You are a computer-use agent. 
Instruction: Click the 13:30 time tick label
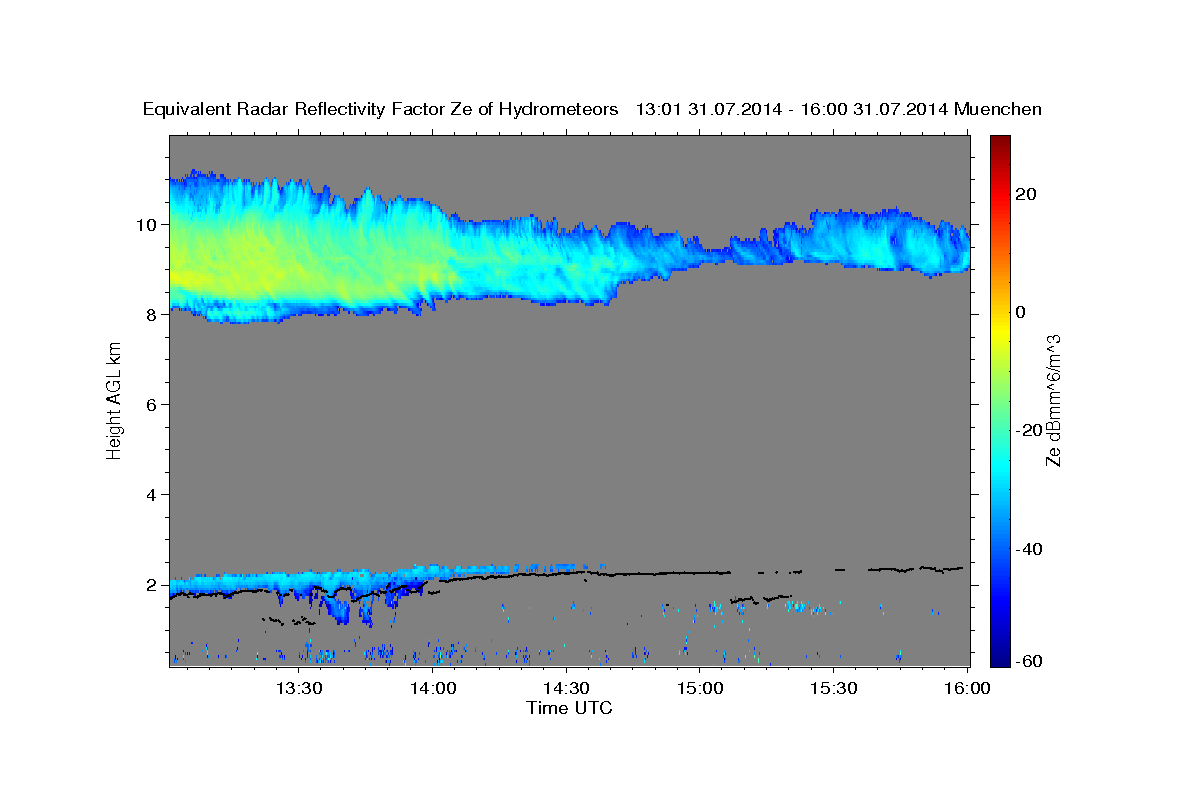(x=299, y=688)
